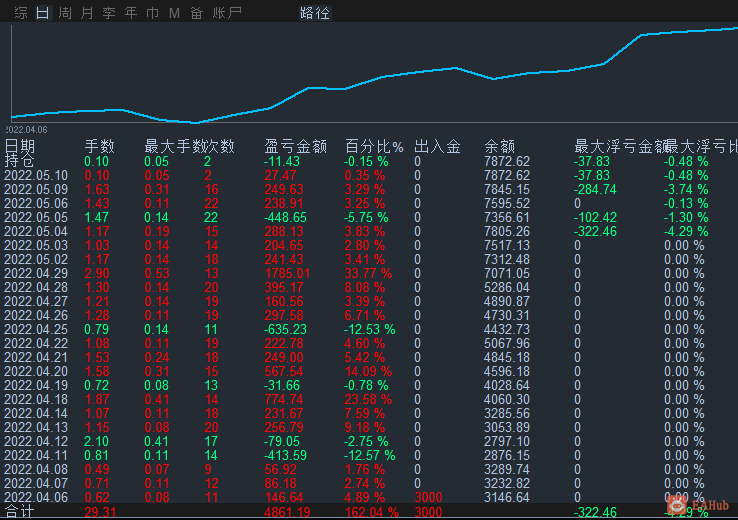Select the M tab

point(174,13)
